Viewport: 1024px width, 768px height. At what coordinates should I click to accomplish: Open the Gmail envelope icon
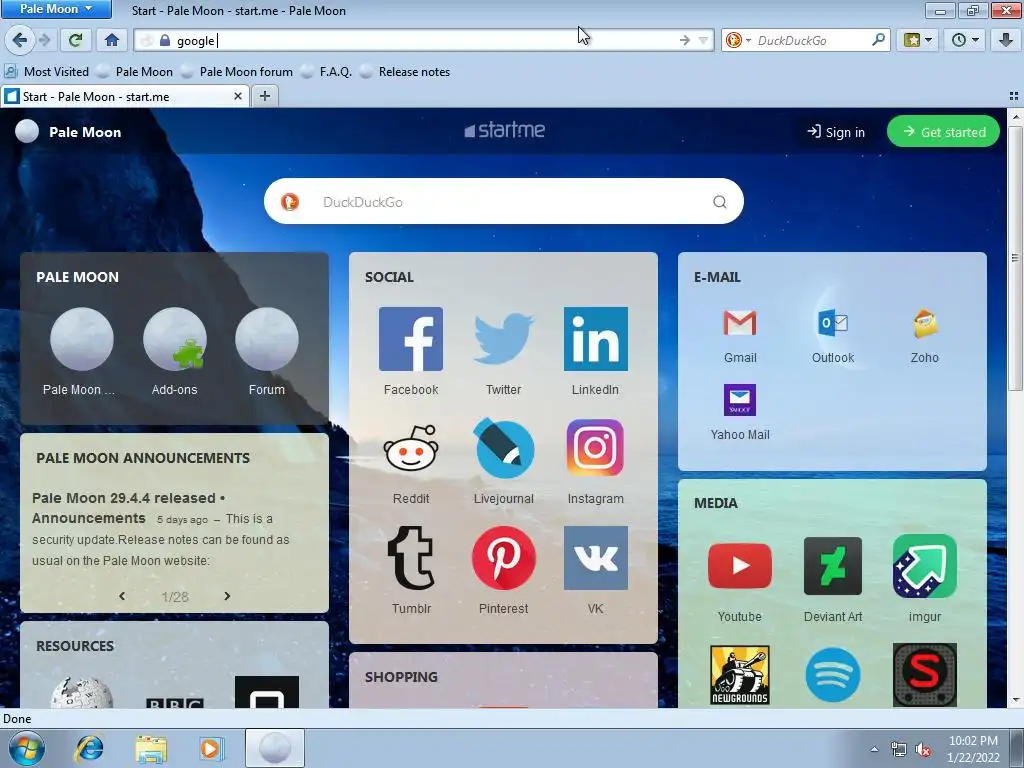(x=740, y=323)
